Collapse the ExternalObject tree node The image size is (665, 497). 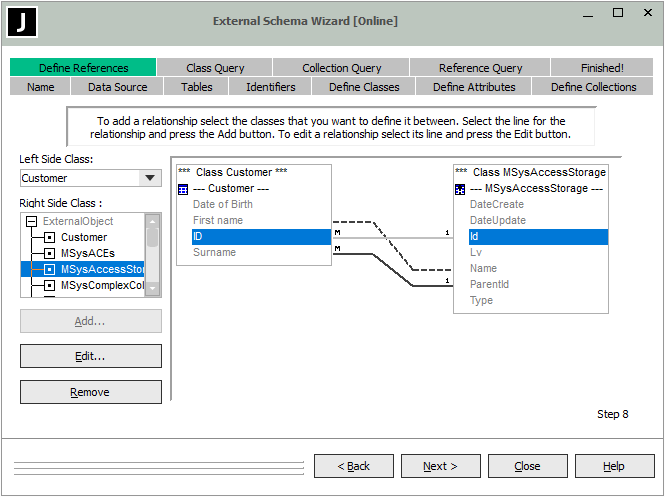(31, 222)
